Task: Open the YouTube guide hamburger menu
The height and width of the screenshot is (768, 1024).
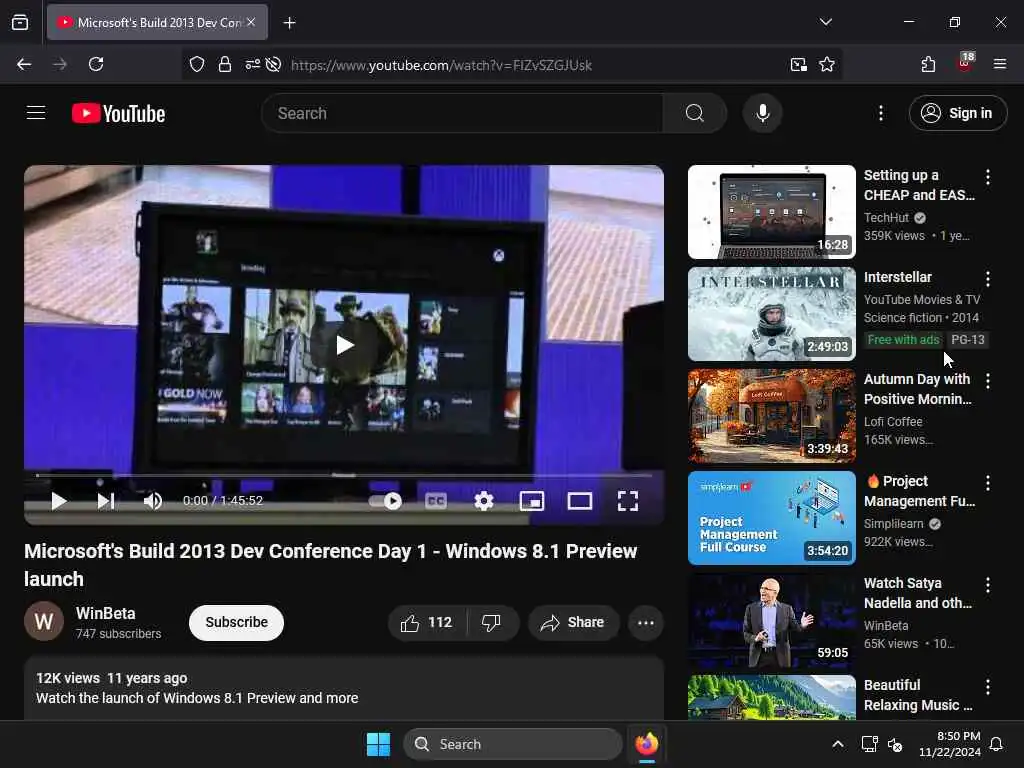Action: click(x=36, y=113)
